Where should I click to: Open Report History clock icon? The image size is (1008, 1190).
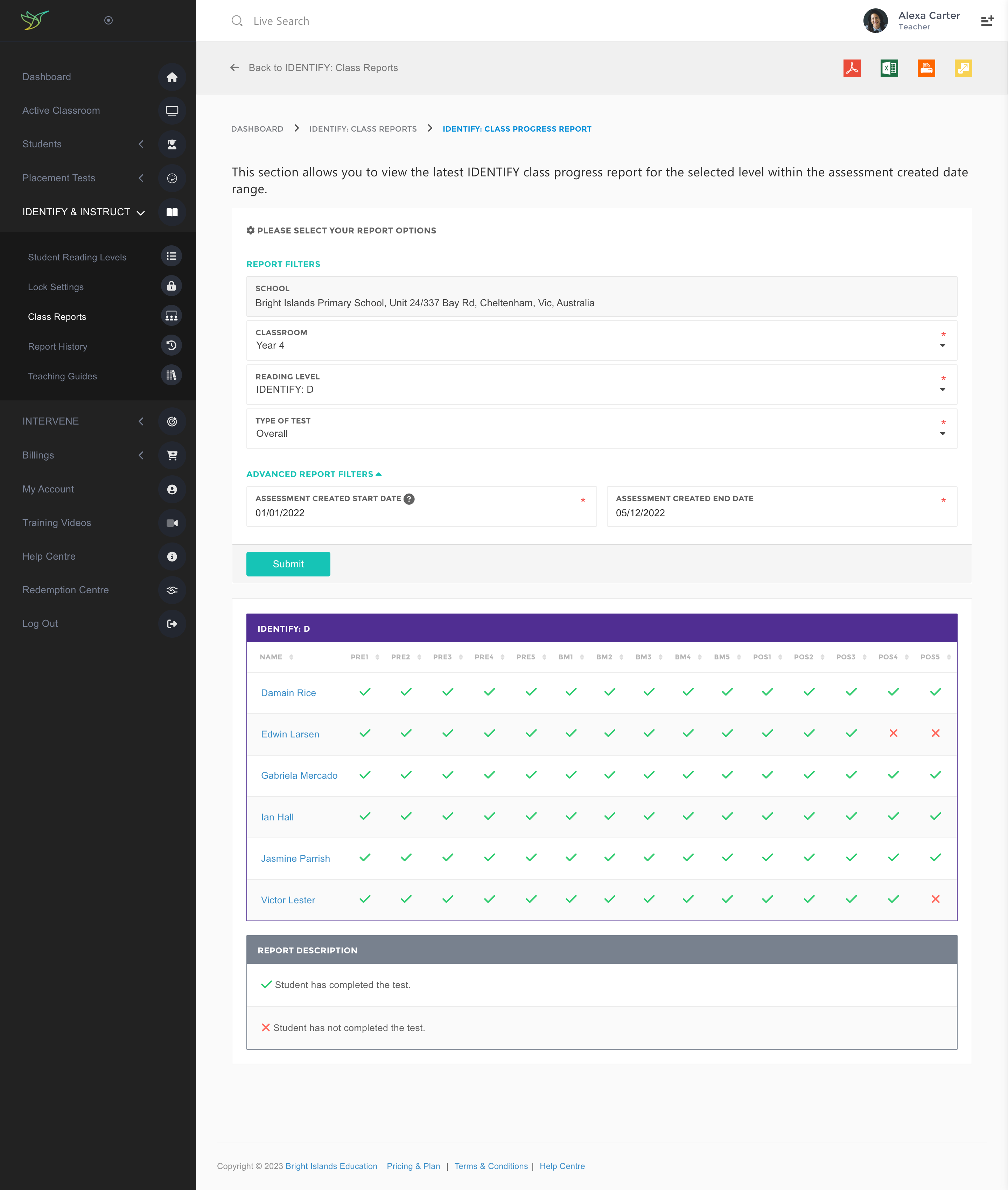point(171,346)
